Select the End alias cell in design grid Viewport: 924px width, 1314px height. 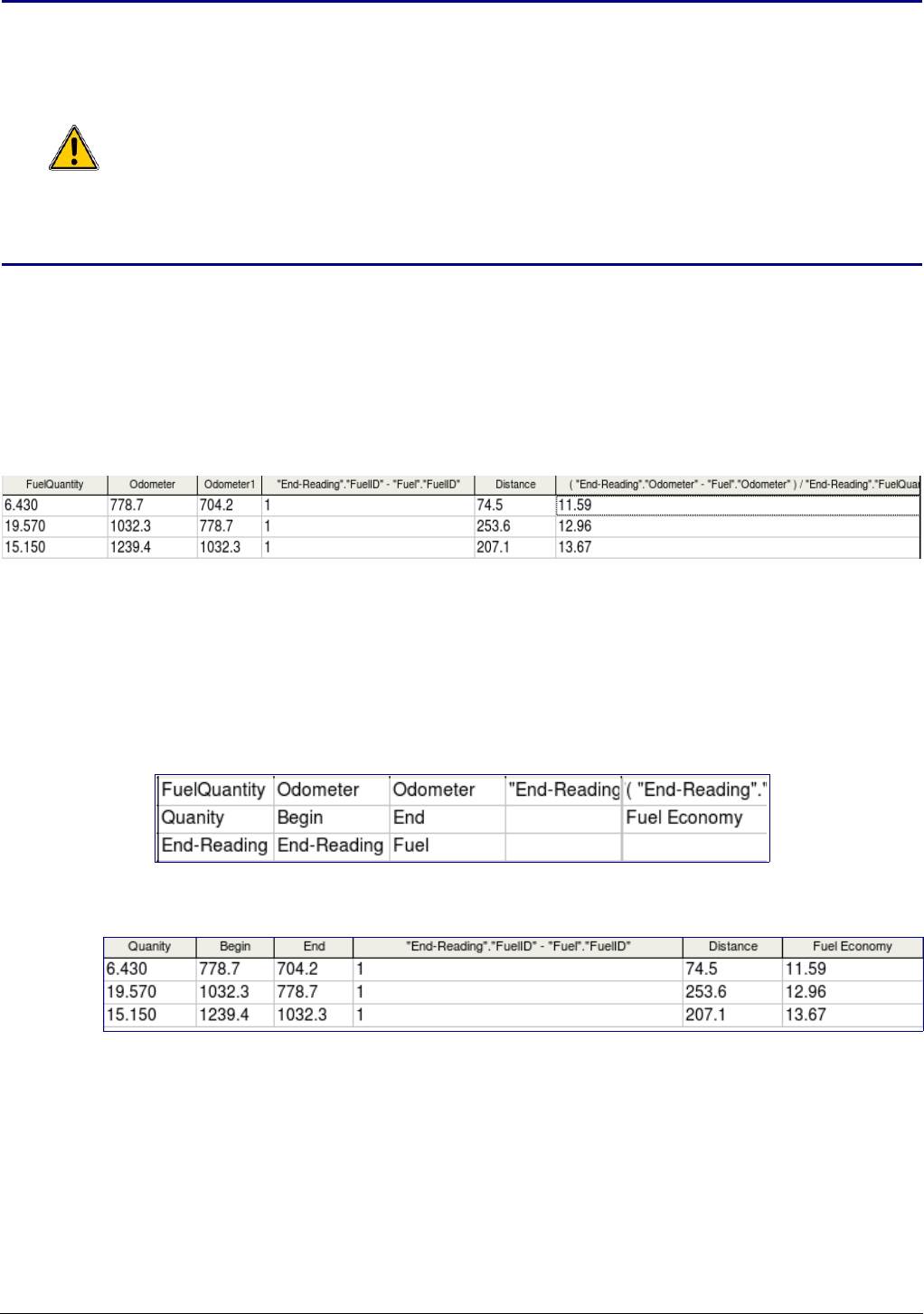click(448, 818)
